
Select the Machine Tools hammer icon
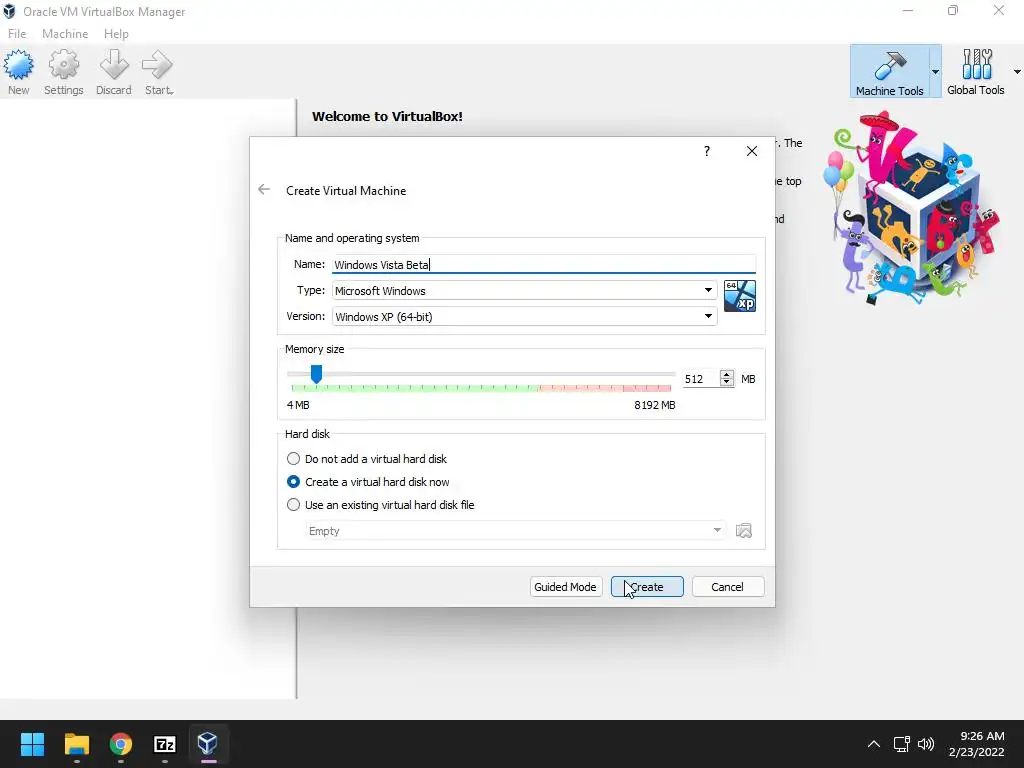889,72
